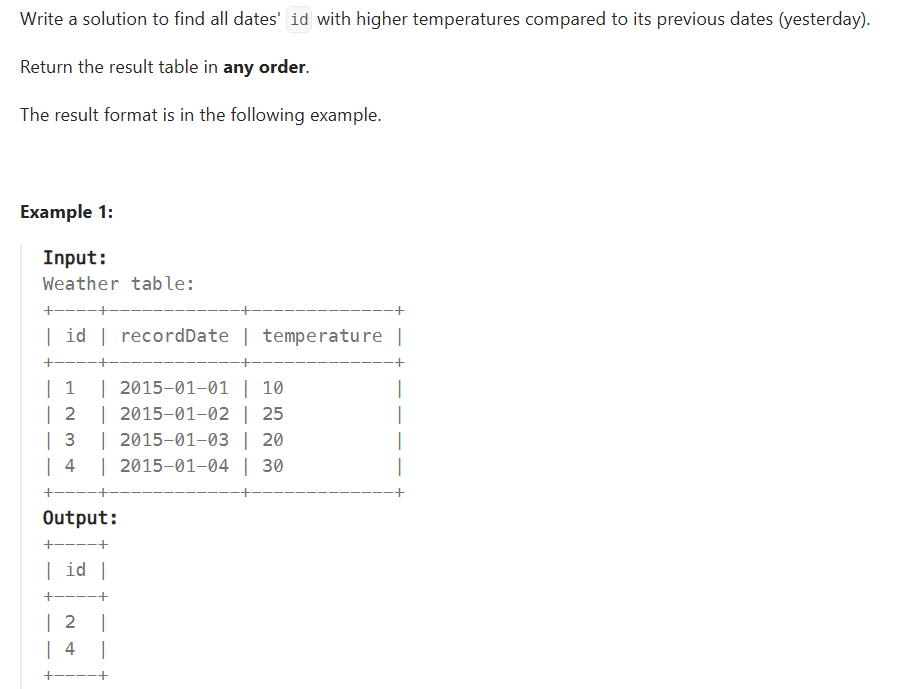Click the temperature value 10

pyautogui.click(x=273, y=388)
